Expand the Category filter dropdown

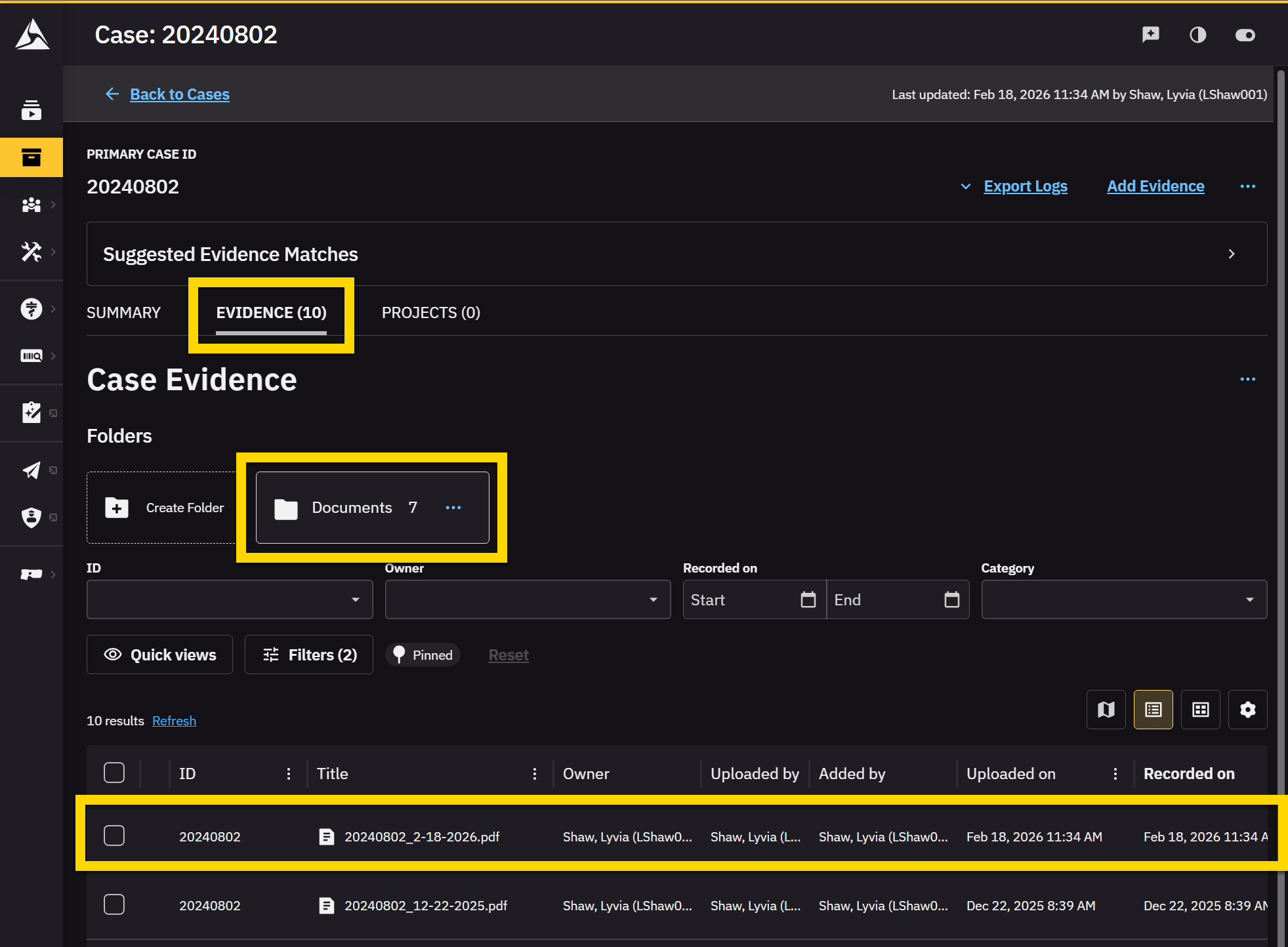click(x=1249, y=599)
